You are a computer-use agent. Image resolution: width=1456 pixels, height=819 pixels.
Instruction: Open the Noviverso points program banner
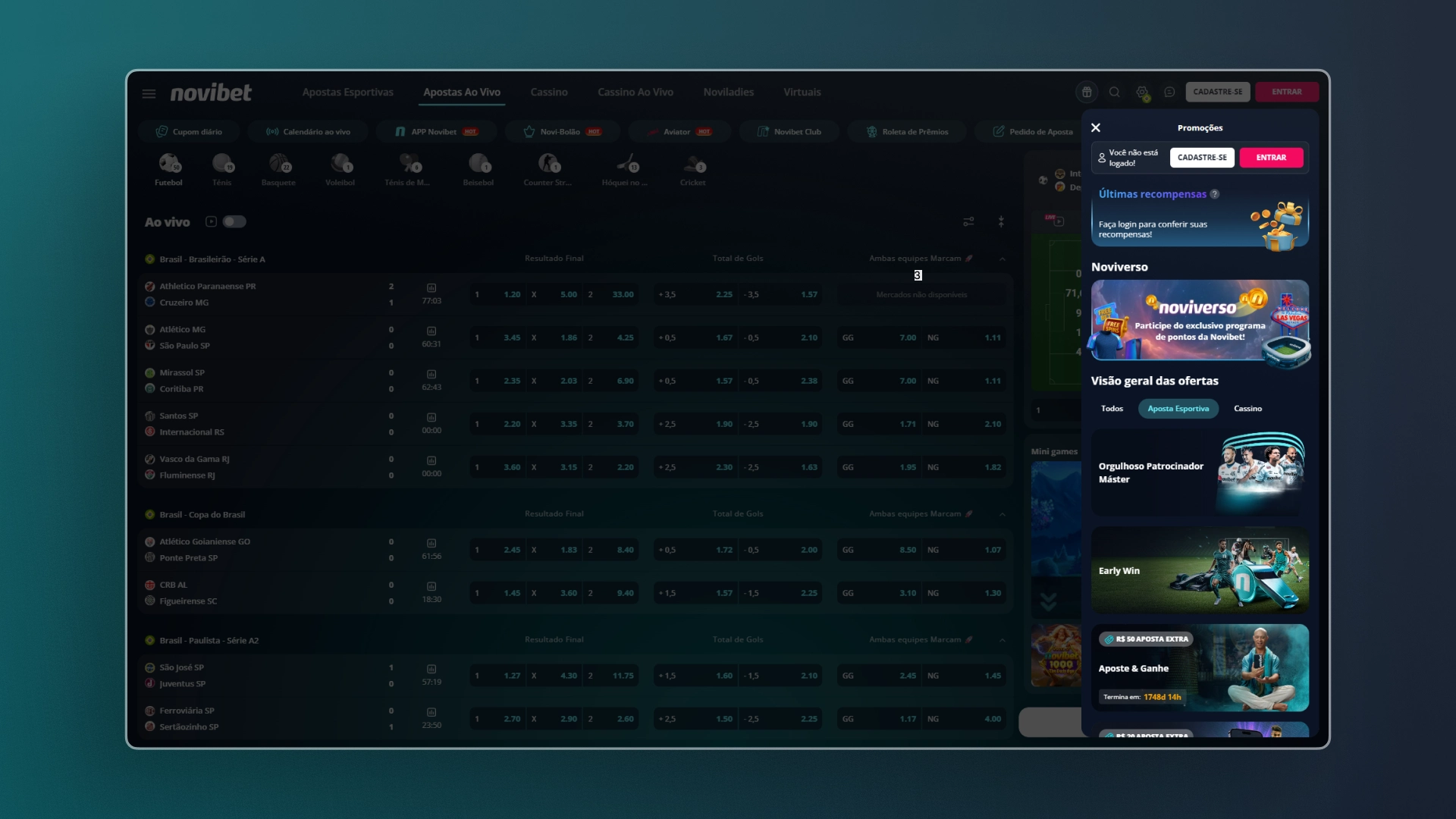1200,320
